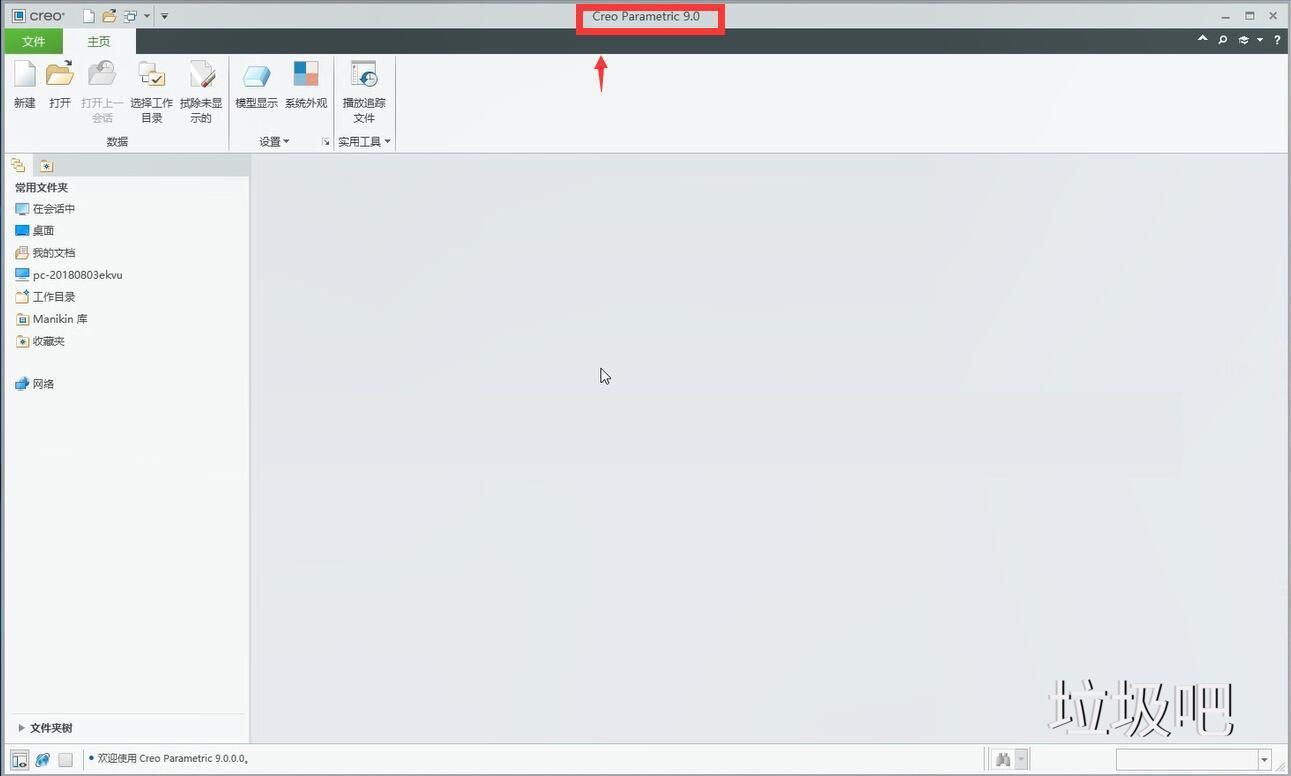Click Play Trail File (播放追踪文件) icon
The image size is (1291, 776).
(363, 90)
